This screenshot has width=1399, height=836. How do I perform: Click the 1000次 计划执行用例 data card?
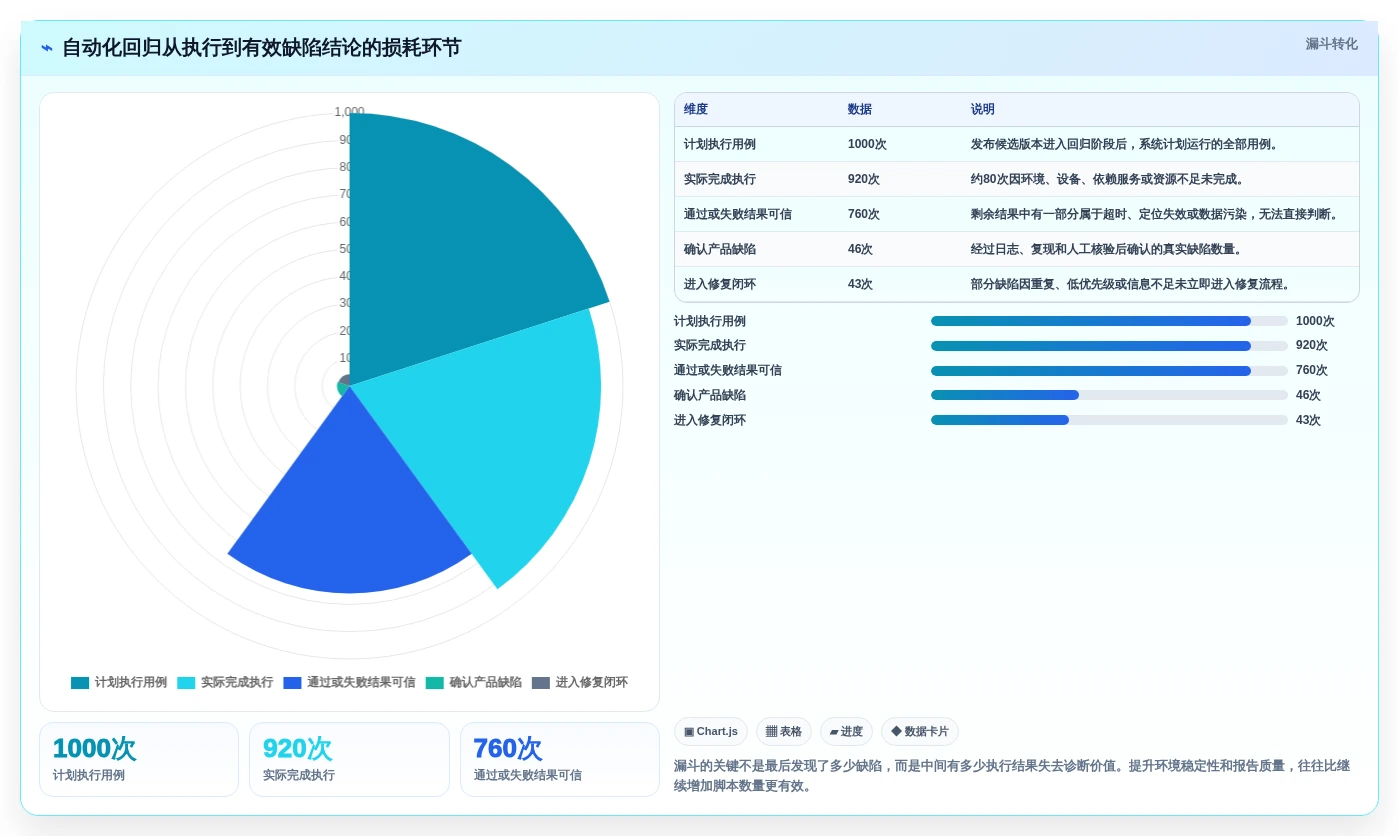pos(139,760)
